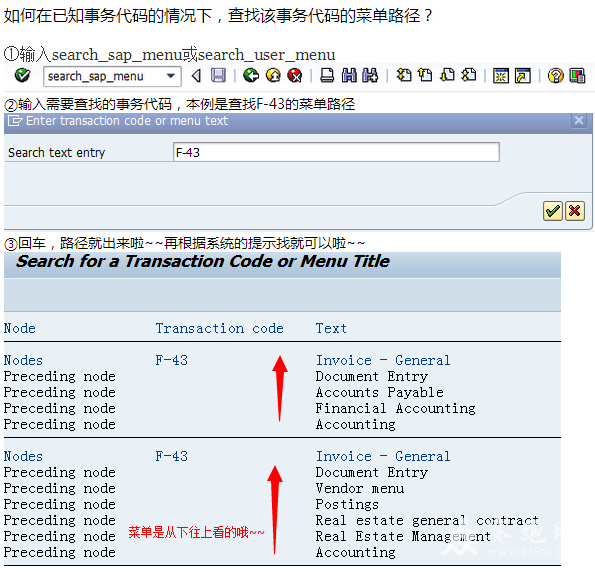
Task: Click the Find Next binoculars-plus icon
Action: (x=370, y=76)
